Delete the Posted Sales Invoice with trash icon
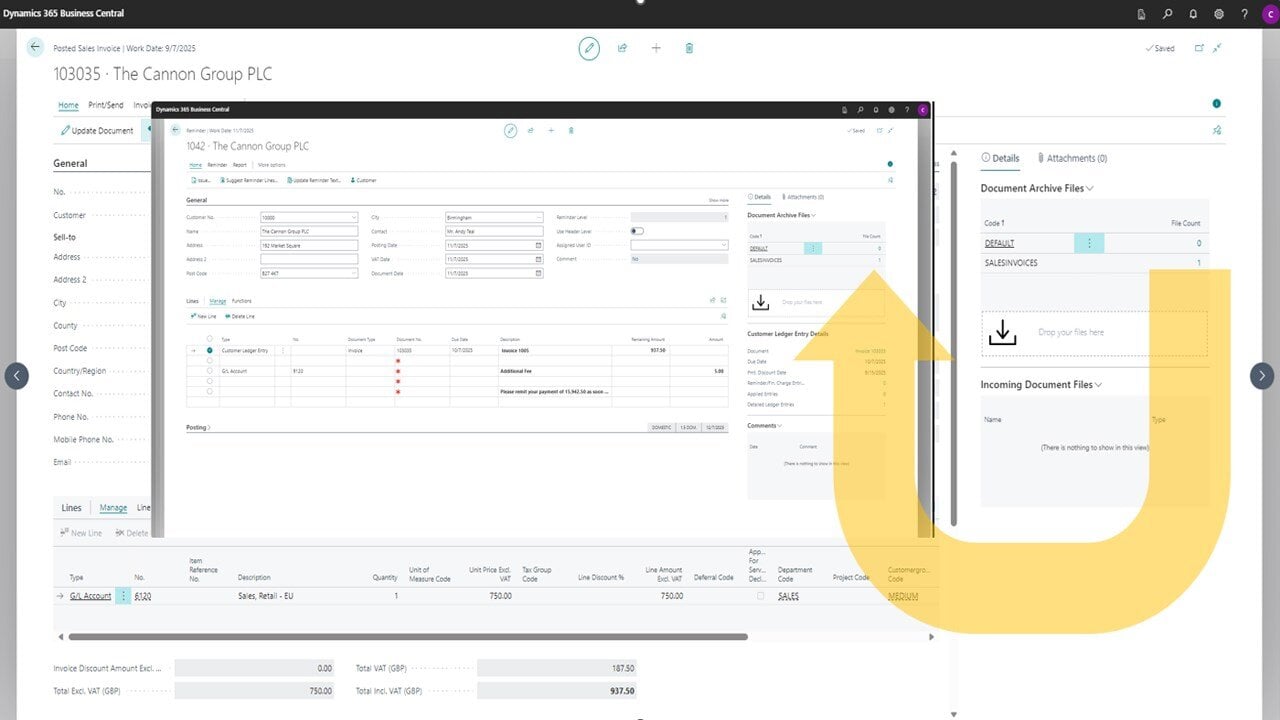This screenshot has height=720, width=1280. 689,48
